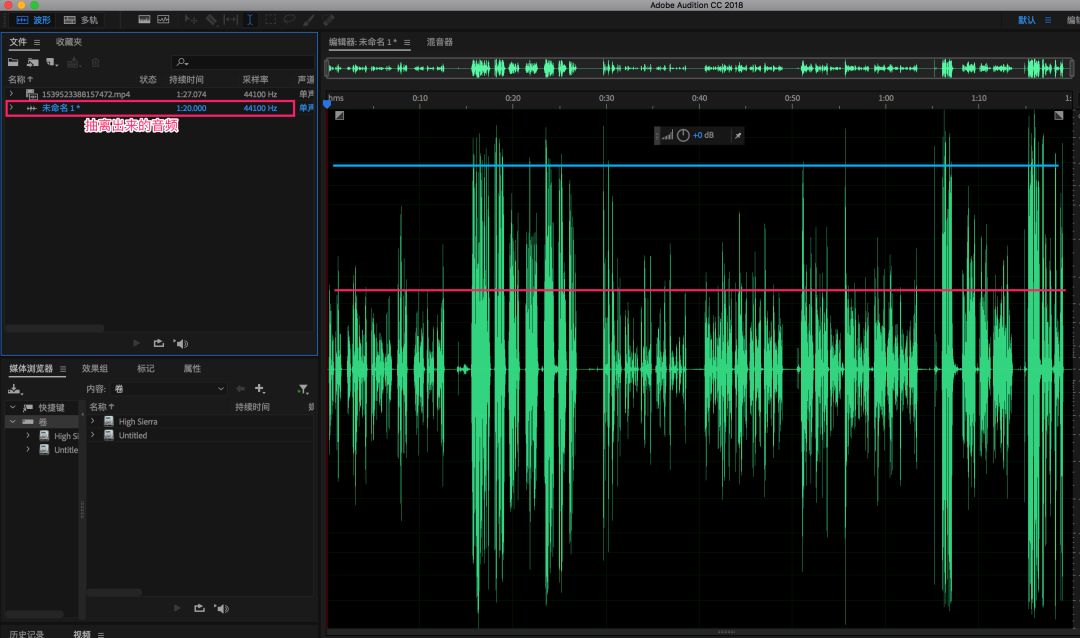The height and width of the screenshot is (638, 1080).
Task: Sort files by 持续时间 column
Action: pos(186,79)
